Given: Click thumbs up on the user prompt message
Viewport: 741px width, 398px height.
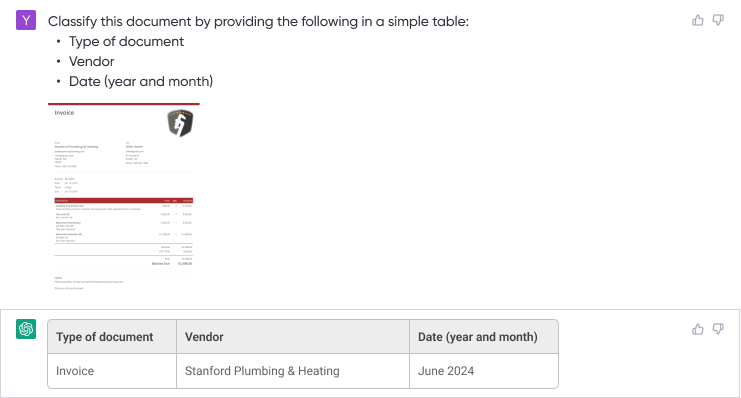Looking at the screenshot, I should [x=698, y=20].
